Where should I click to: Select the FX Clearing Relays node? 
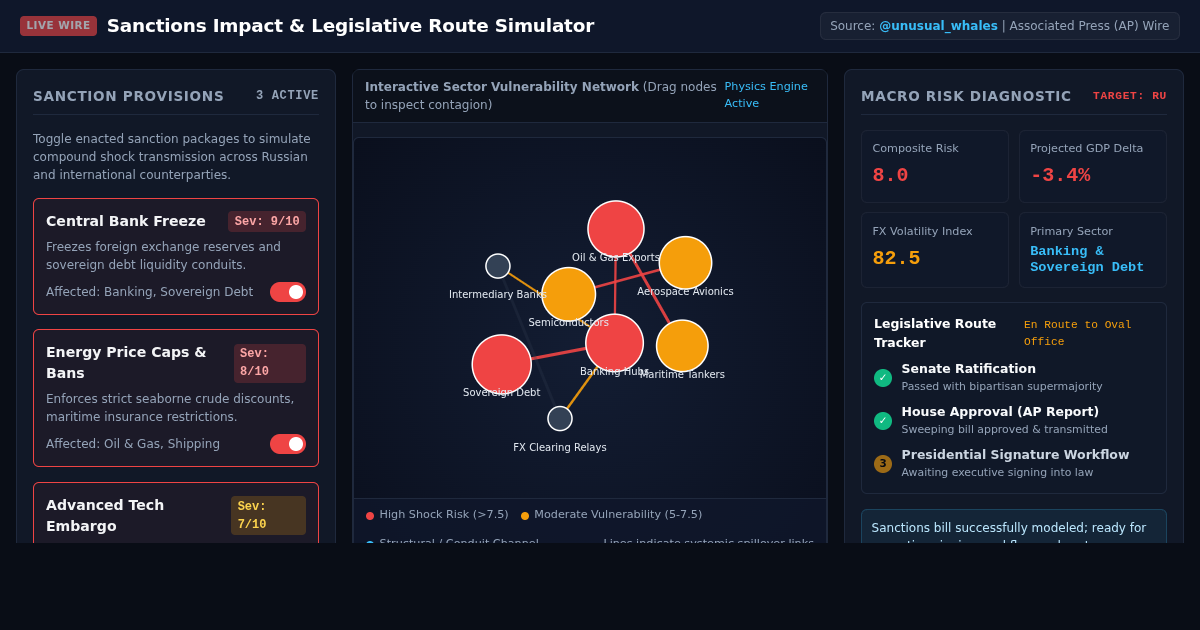(560, 419)
